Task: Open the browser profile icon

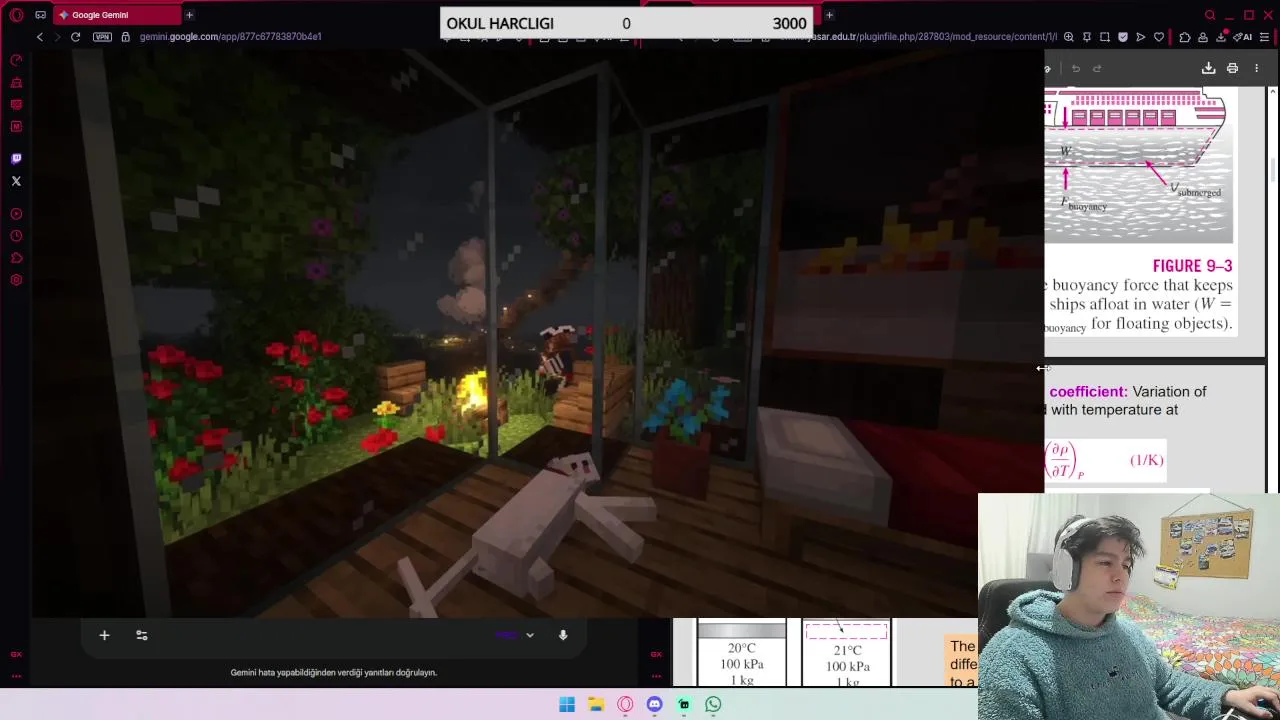Action: coord(1203,37)
